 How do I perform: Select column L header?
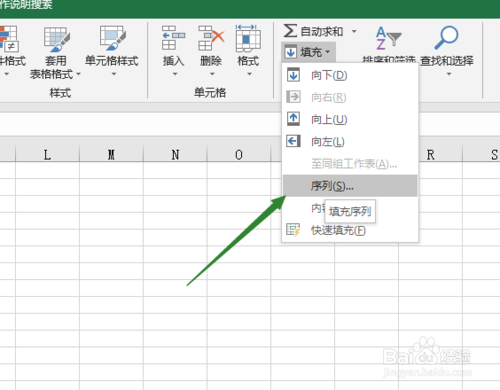coord(47,154)
